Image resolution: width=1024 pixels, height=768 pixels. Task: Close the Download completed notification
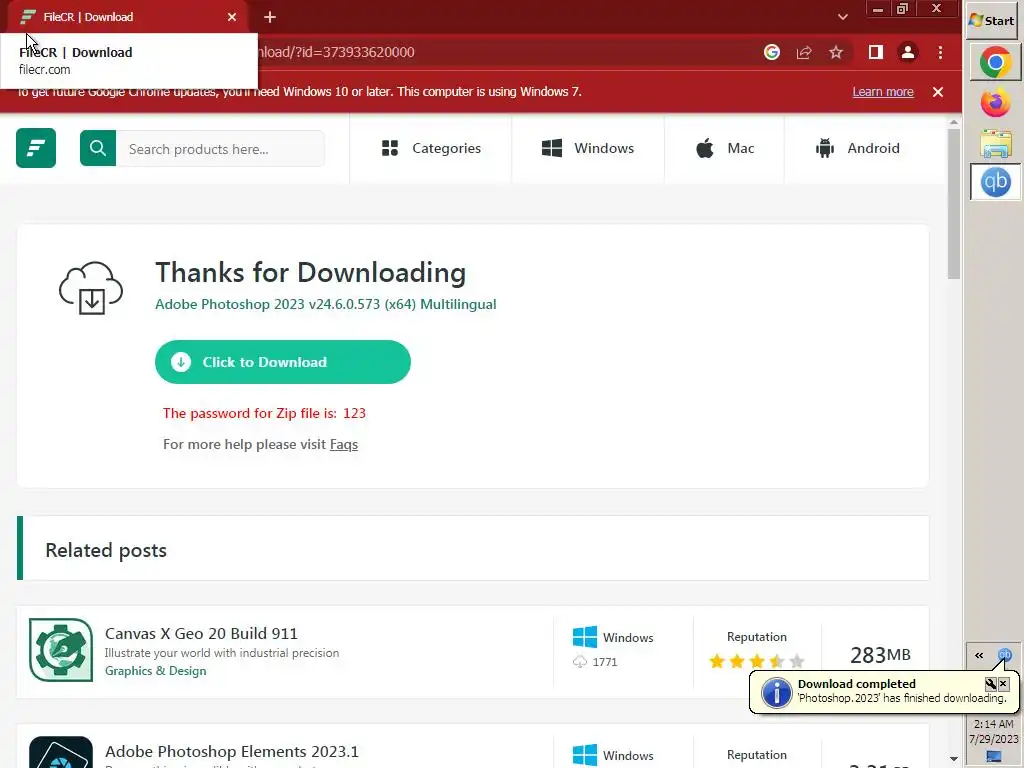(x=1004, y=684)
